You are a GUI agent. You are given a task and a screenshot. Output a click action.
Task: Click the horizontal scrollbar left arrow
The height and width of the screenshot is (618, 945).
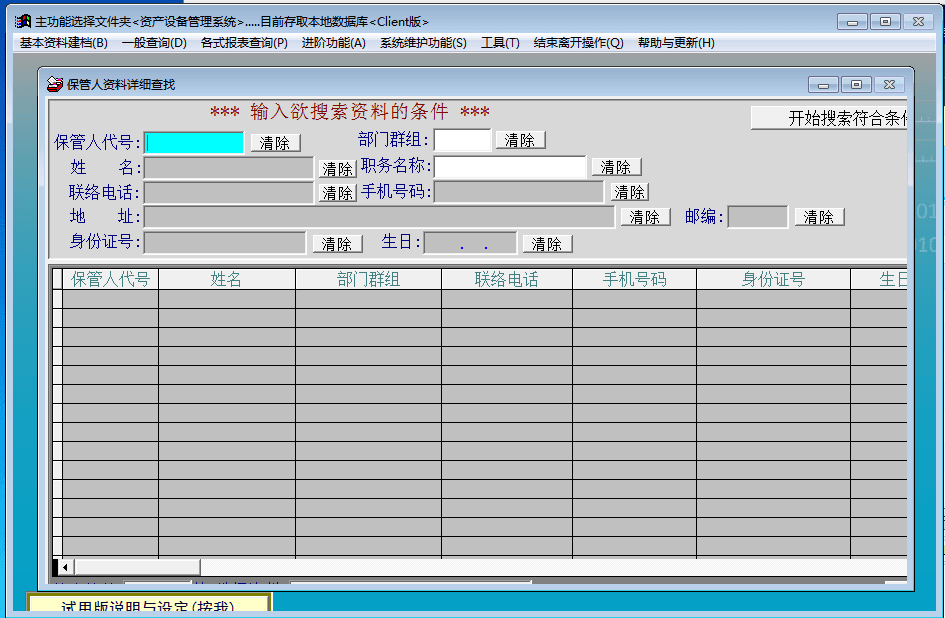[66, 568]
